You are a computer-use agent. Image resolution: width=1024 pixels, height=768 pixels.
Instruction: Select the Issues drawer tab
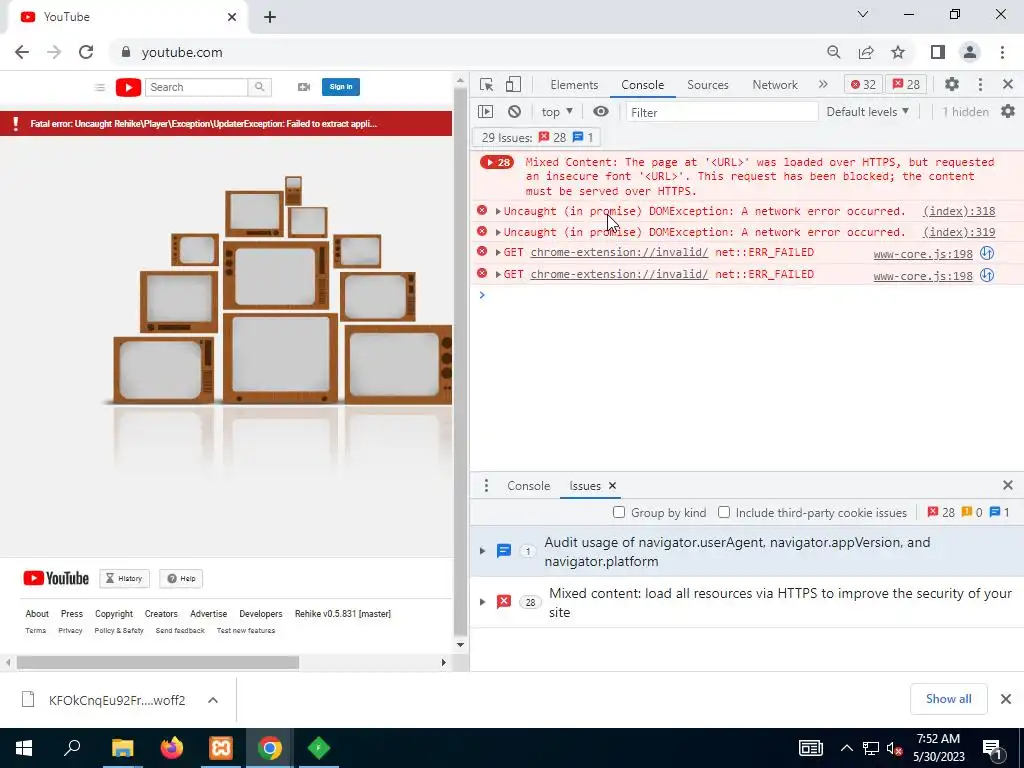click(585, 486)
